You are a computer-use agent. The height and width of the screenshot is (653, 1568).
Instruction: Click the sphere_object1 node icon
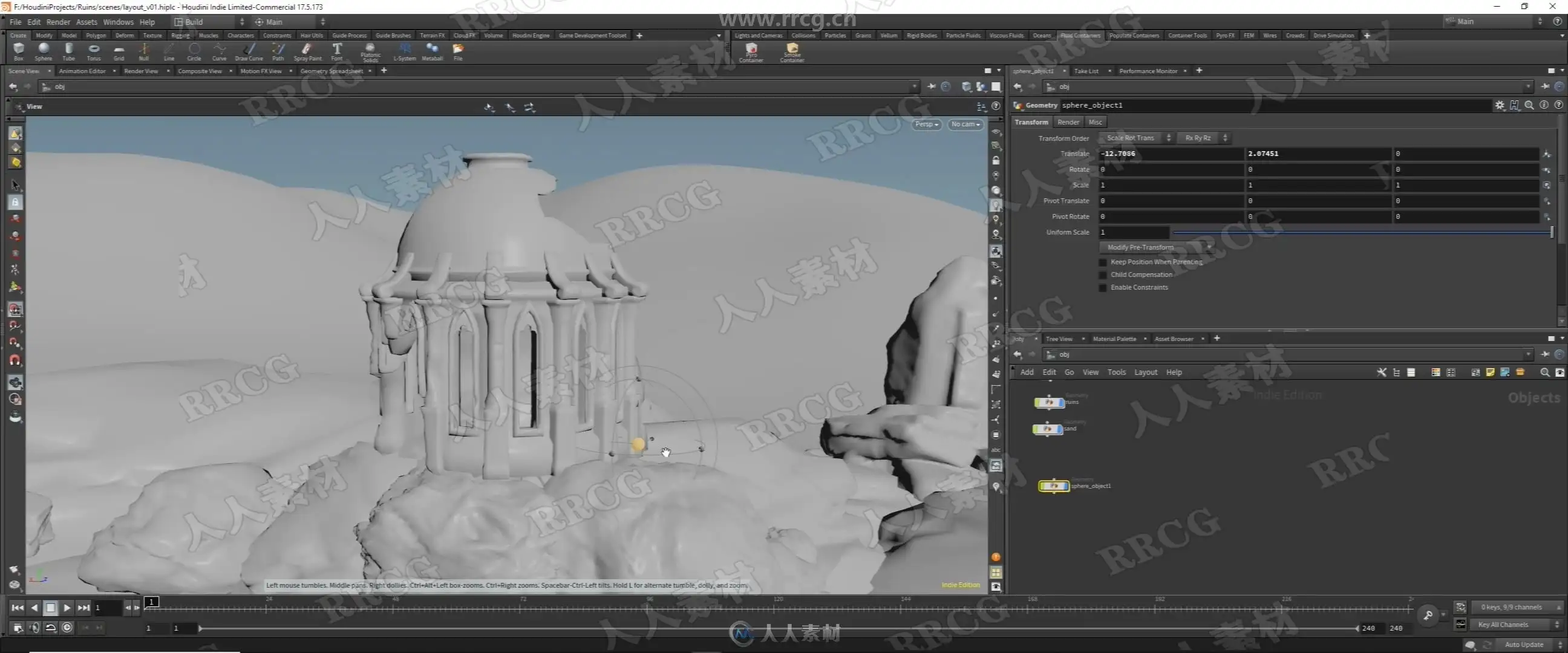[x=1053, y=486]
